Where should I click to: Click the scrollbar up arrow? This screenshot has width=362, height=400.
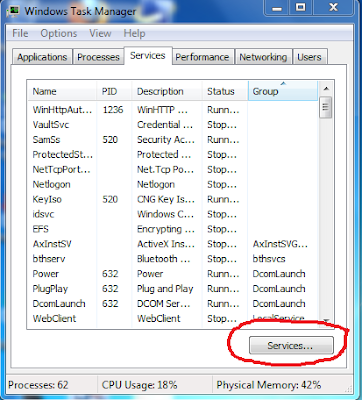coord(326,89)
